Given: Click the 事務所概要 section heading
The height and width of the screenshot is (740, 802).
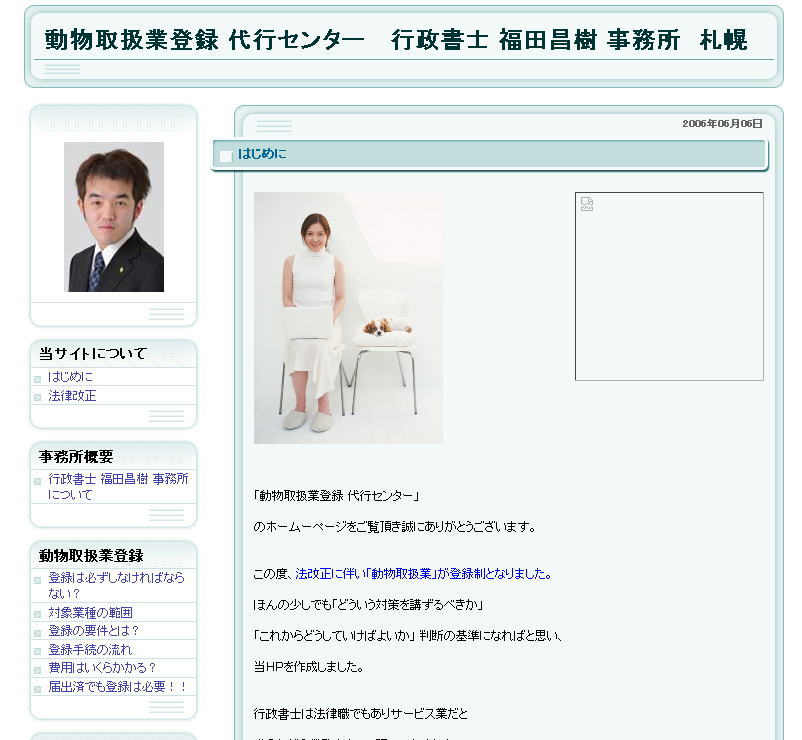Looking at the screenshot, I should tap(76, 456).
